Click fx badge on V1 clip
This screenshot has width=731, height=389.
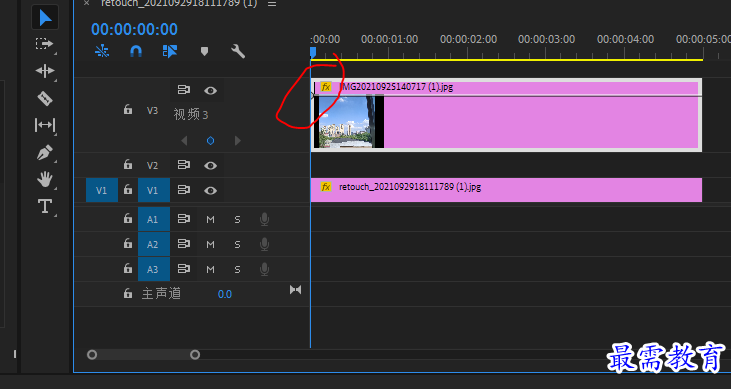point(326,187)
